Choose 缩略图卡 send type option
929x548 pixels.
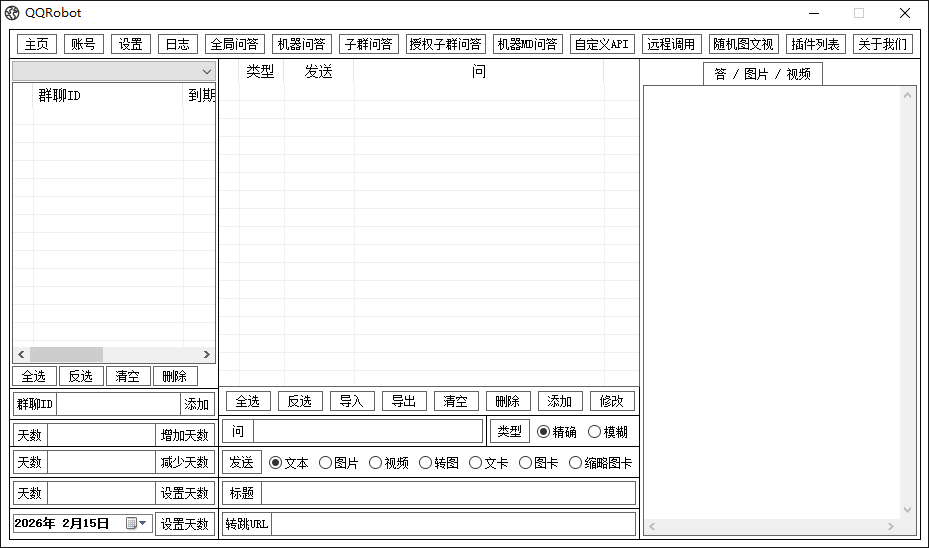click(575, 463)
